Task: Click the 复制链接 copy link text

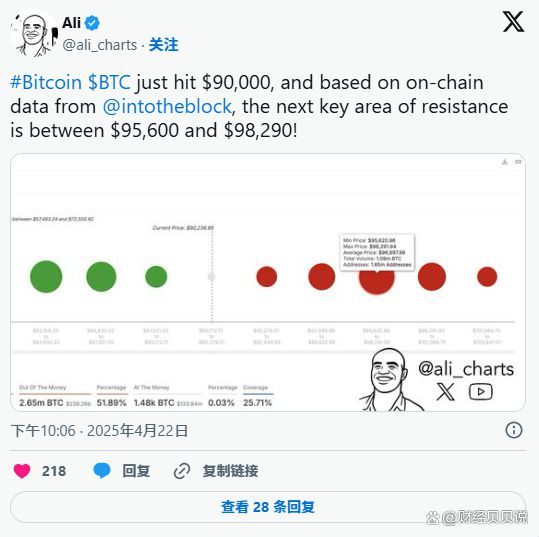Action: 230,471
